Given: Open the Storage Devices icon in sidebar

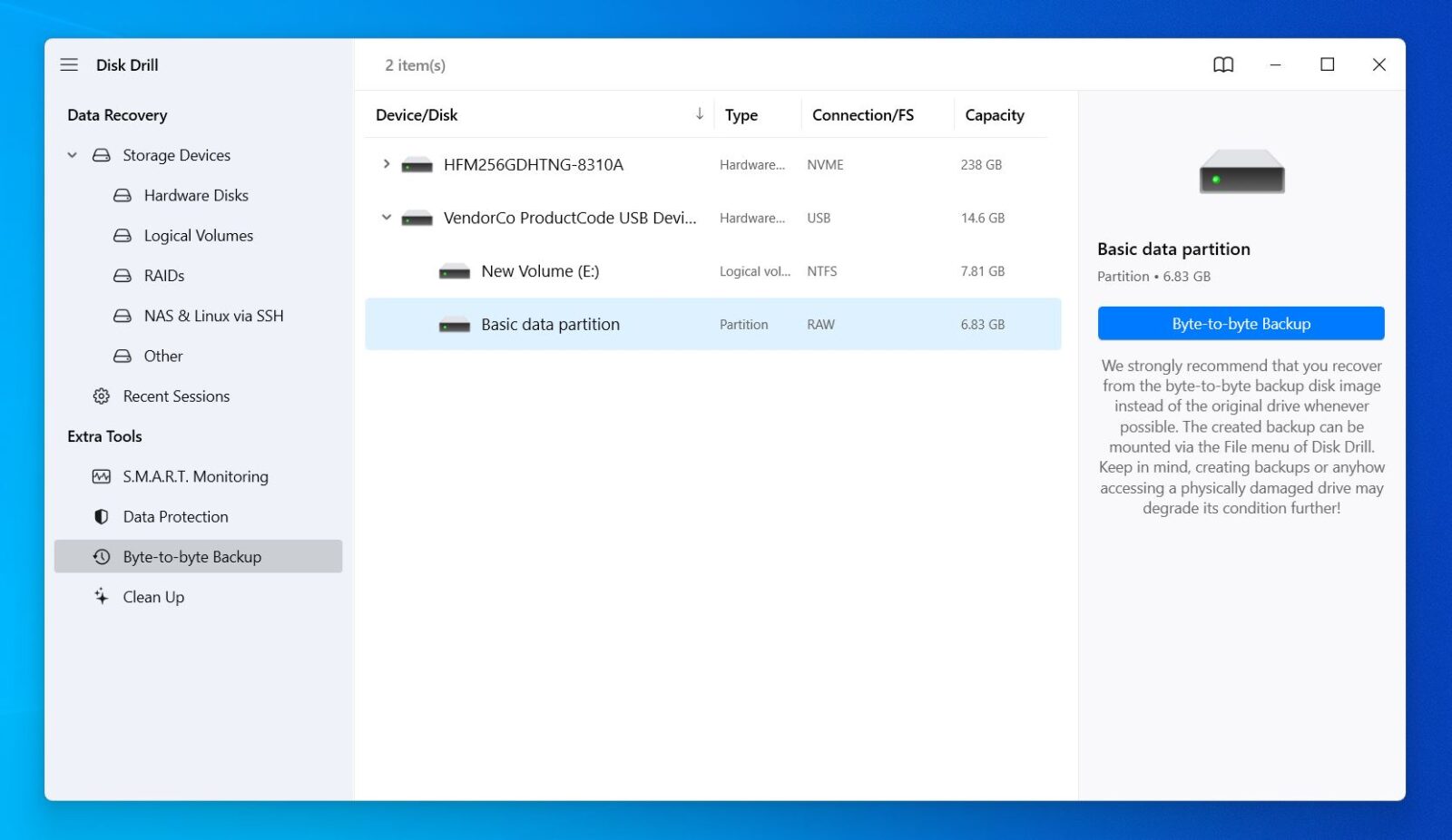Looking at the screenshot, I should pos(100,155).
